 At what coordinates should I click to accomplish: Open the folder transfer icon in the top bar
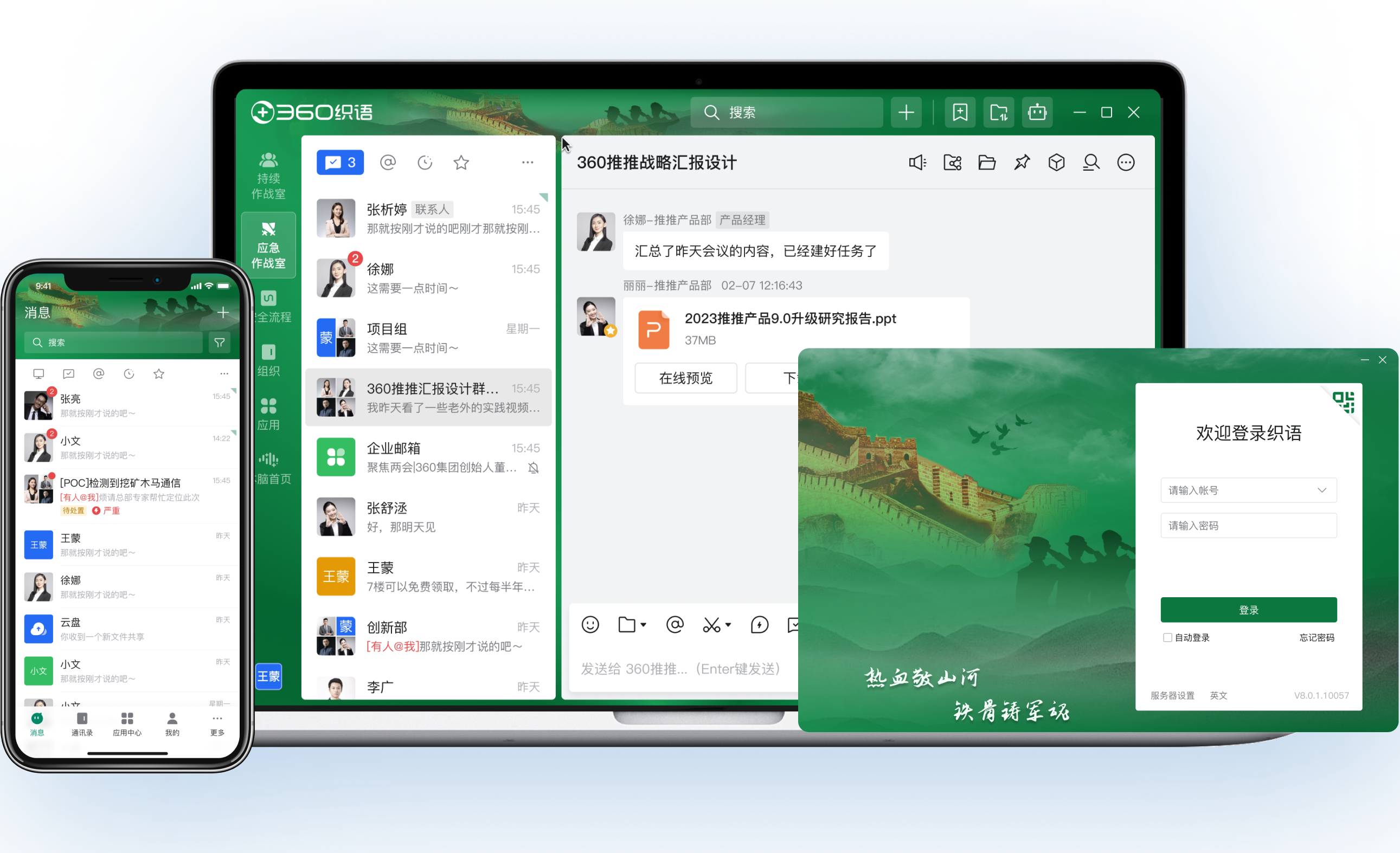click(x=998, y=112)
